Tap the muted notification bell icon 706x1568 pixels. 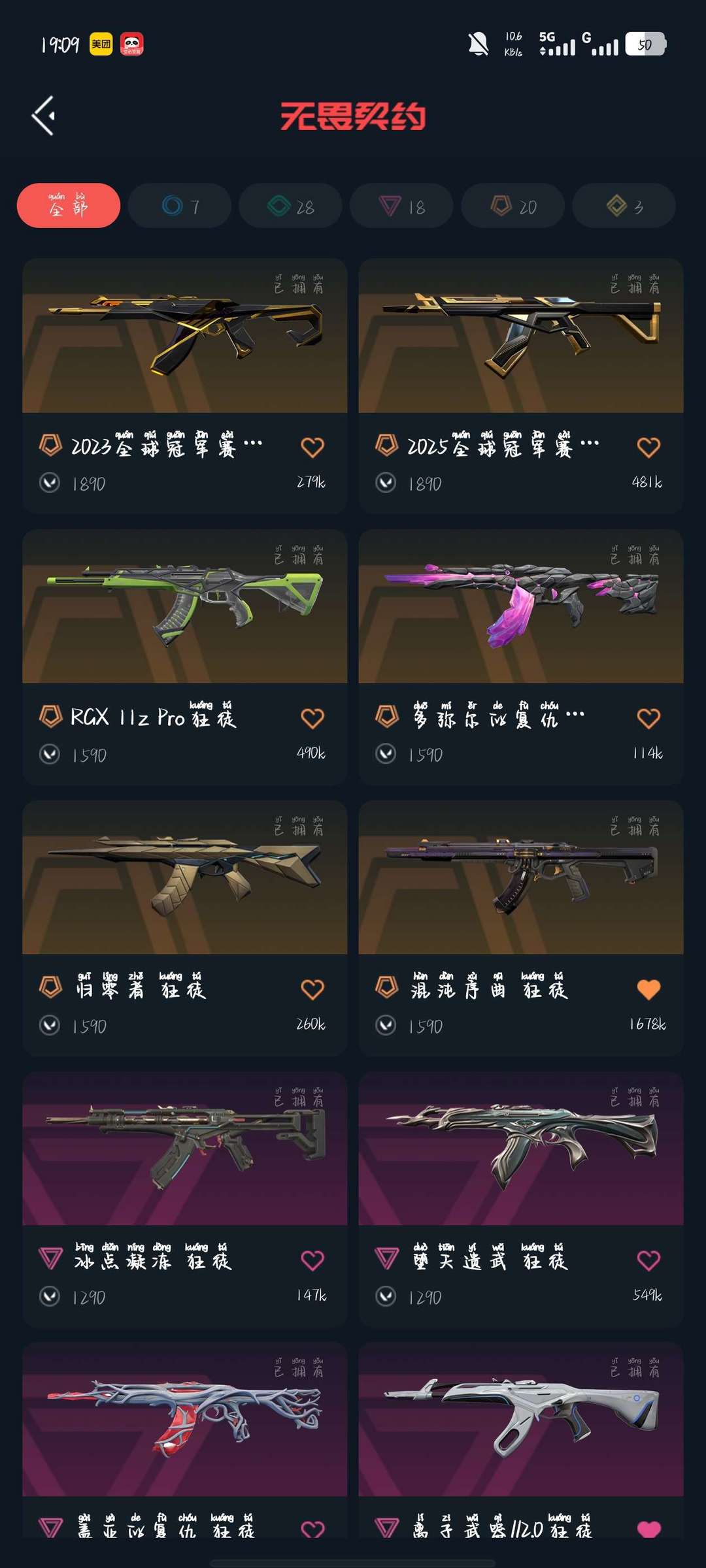pyautogui.click(x=479, y=44)
